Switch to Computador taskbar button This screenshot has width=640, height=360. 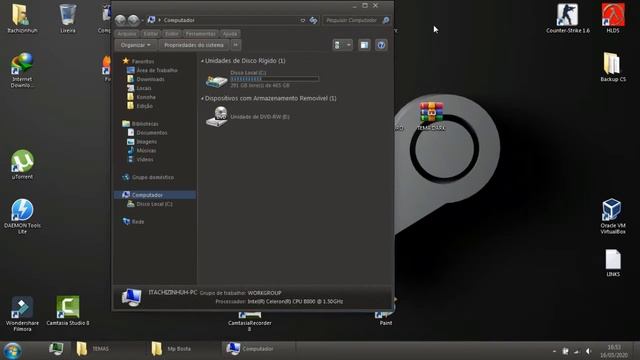tap(259, 349)
